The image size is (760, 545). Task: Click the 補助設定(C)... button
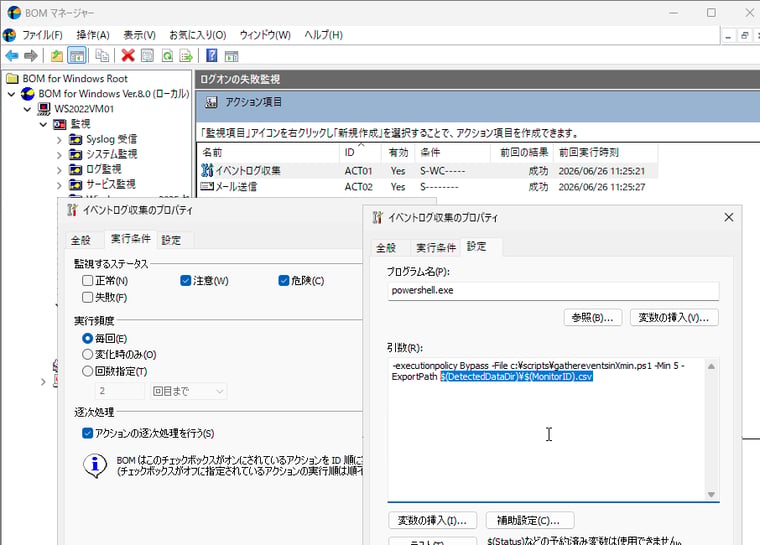click(529, 520)
